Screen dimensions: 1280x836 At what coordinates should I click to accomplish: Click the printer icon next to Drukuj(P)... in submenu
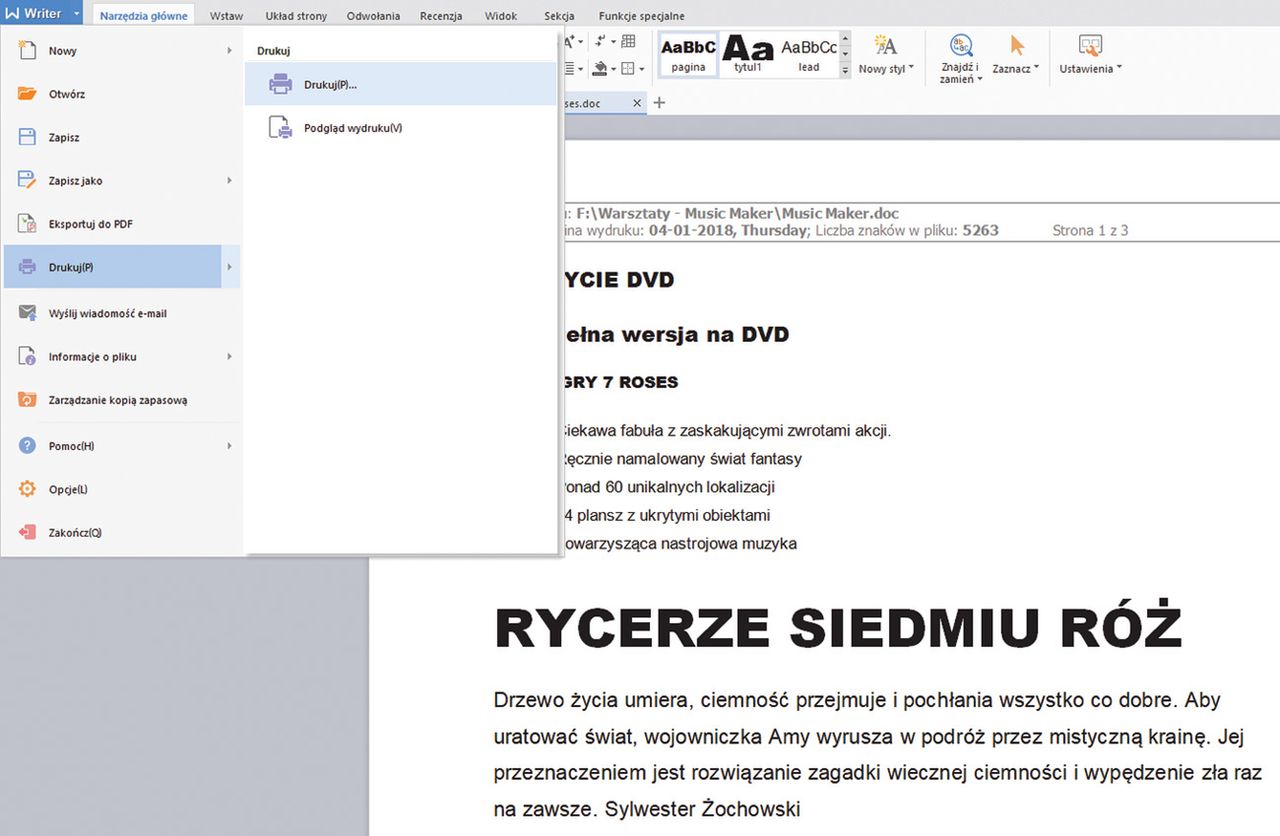pos(281,85)
